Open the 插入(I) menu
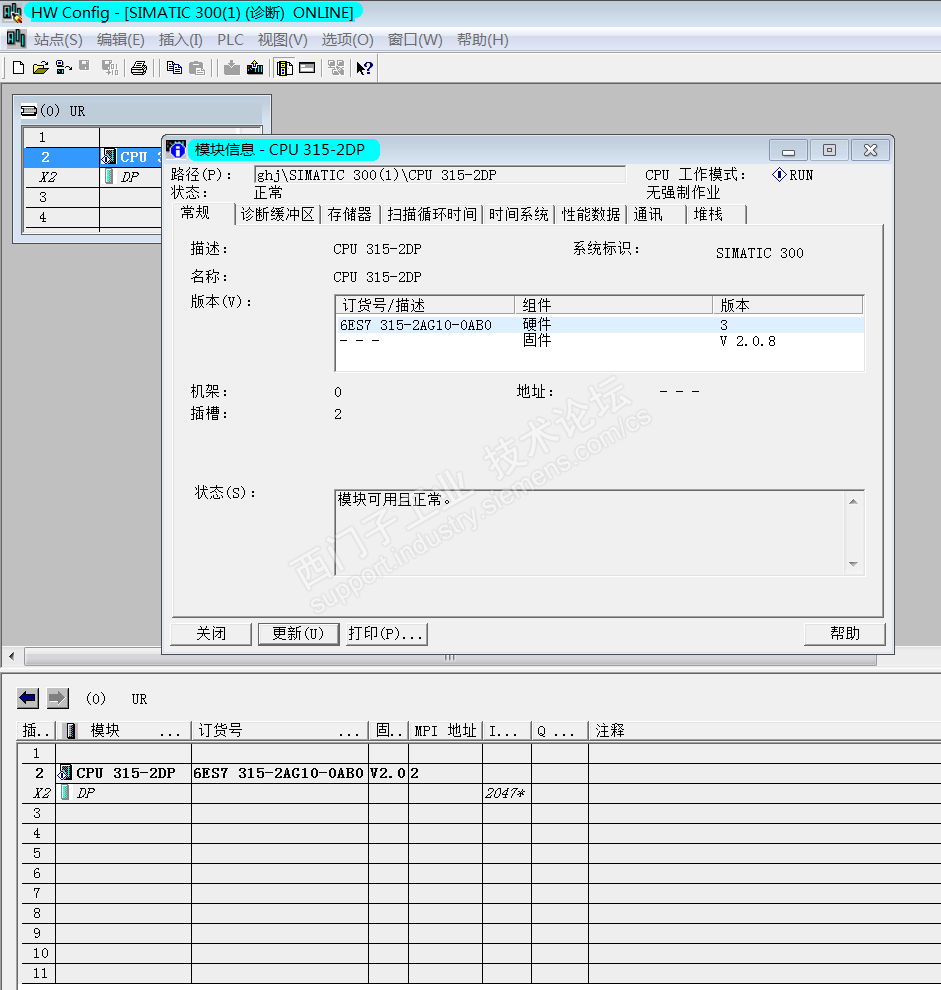 pos(181,40)
